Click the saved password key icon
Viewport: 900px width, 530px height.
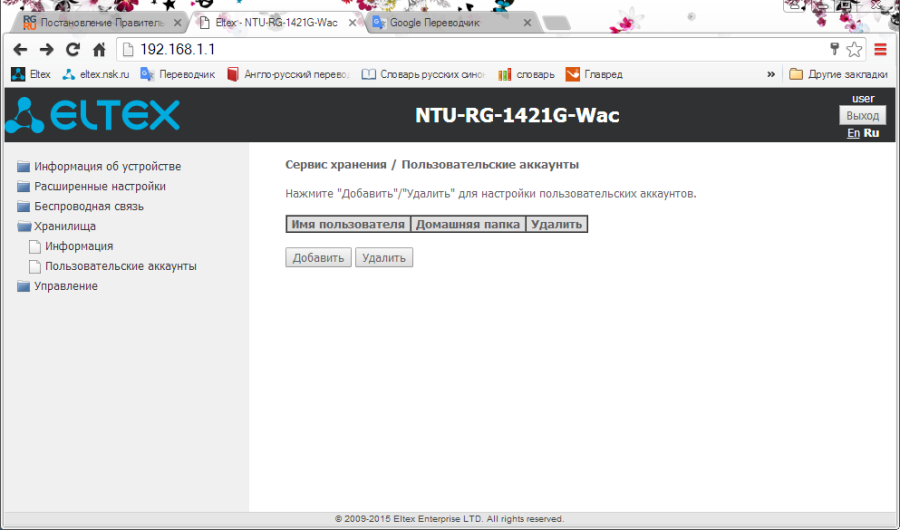(835, 49)
